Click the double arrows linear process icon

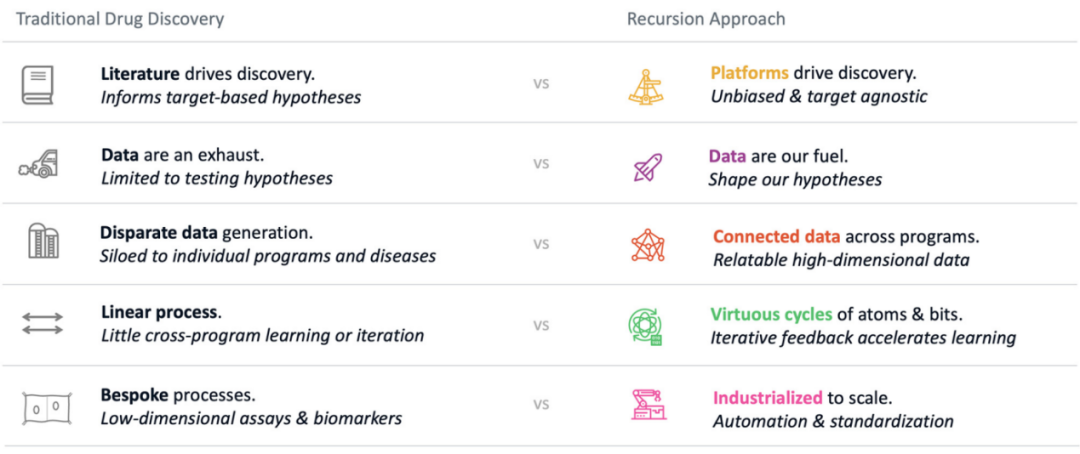(42, 324)
